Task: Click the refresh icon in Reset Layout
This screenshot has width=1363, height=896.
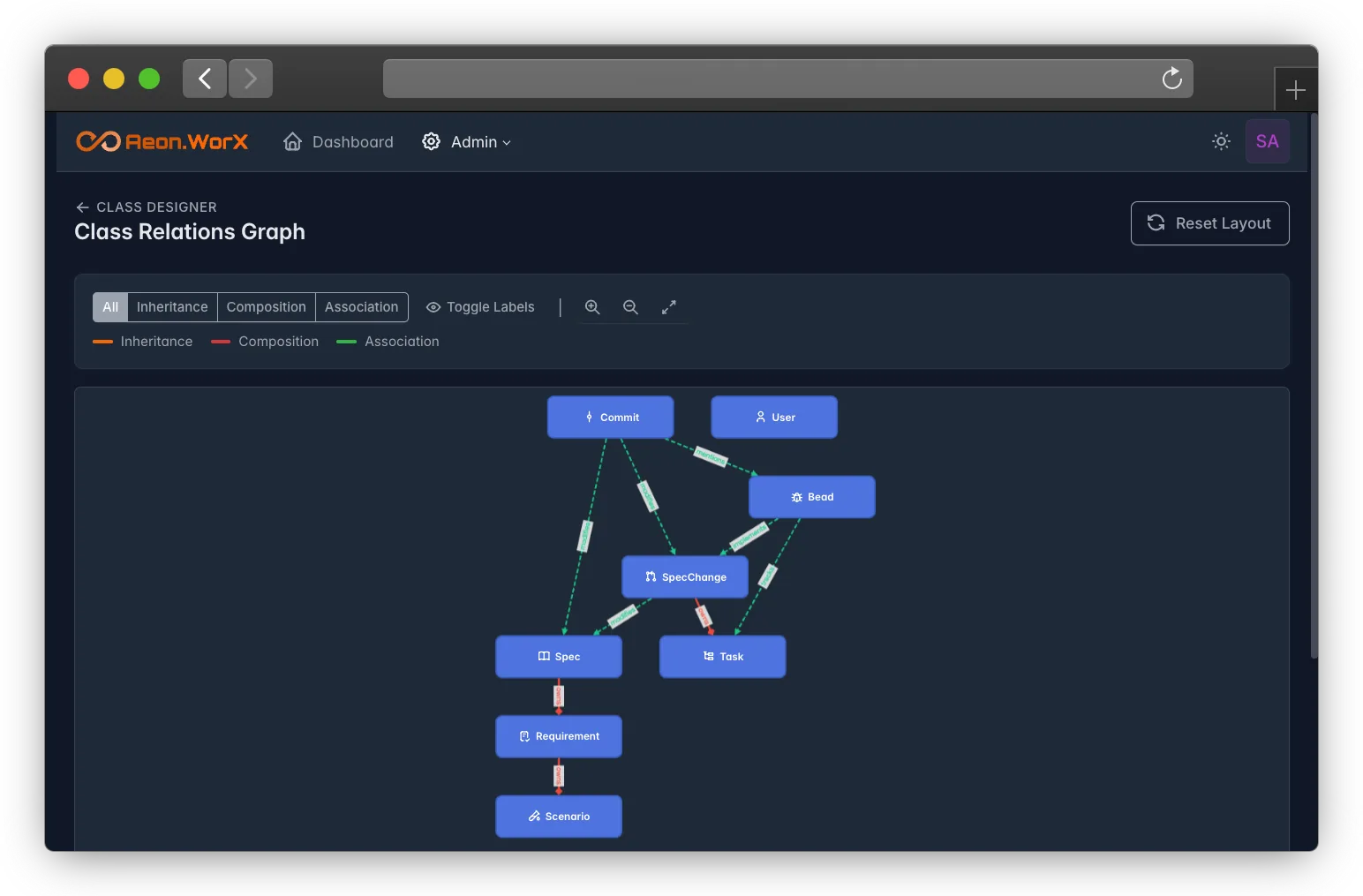Action: pyautogui.click(x=1156, y=222)
